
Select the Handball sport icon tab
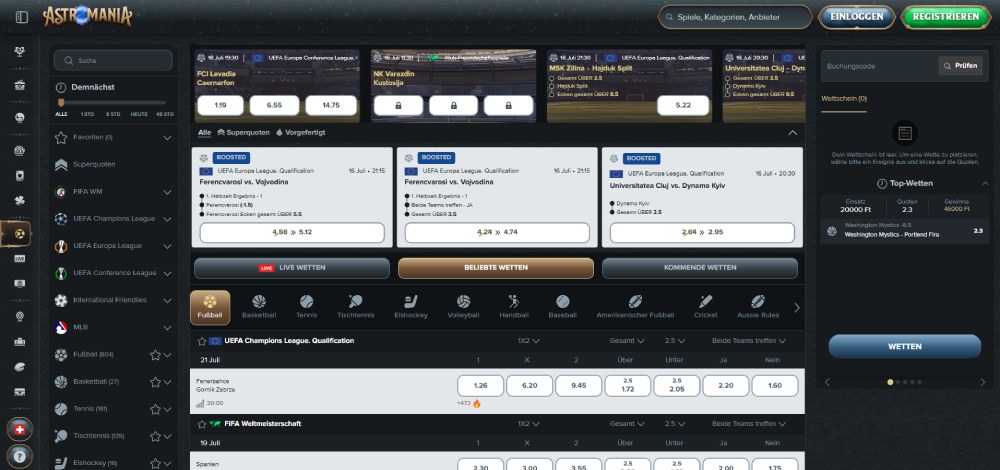(513, 307)
